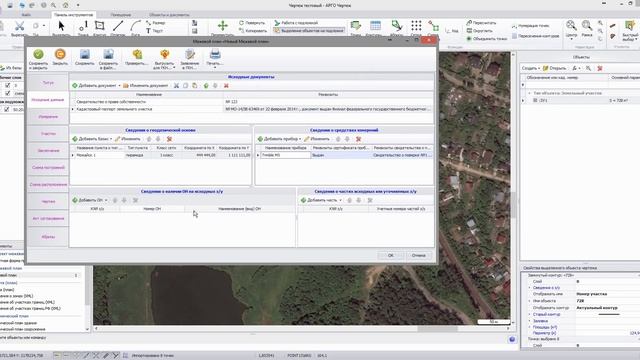
Task: Click Cancel (Отмена) button in dialog
Action: tap(418, 256)
